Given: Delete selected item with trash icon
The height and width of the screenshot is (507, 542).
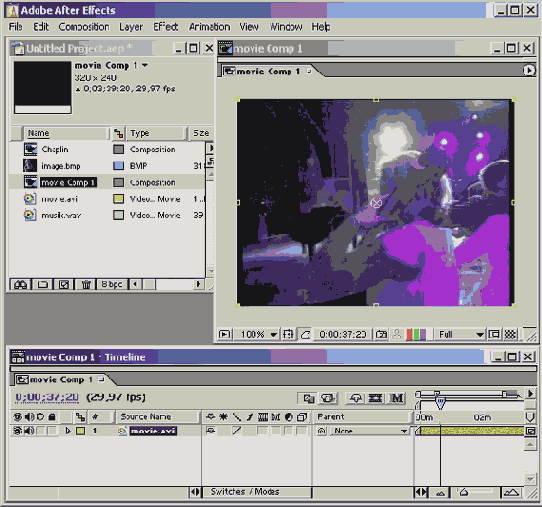Looking at the screenshot, I should (x=86, y=284).
